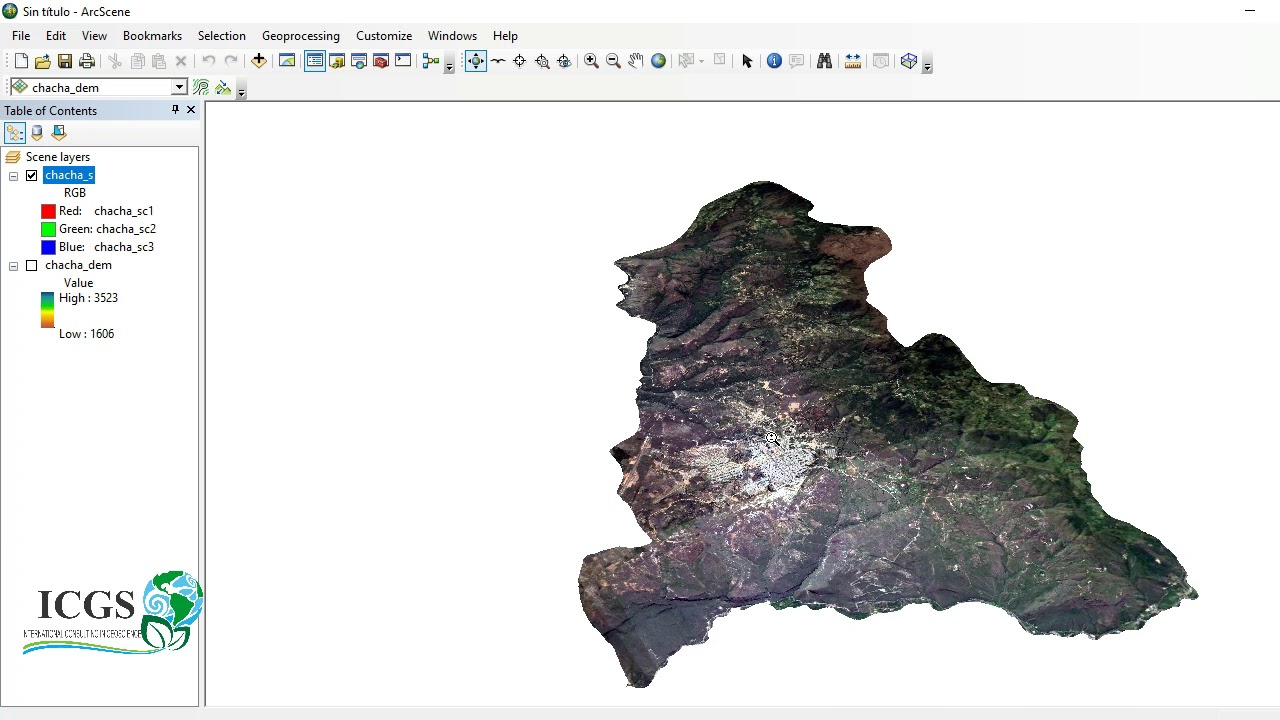Open the Find binoculars tool
The width and height of the screenshot is (1280, 720).
pyautogui.click(x=824, y=61)
